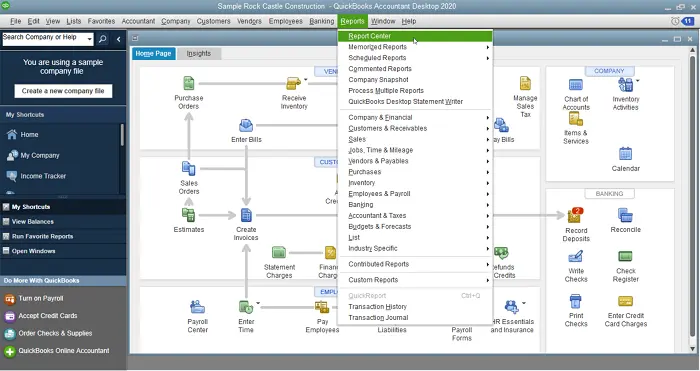Collapse the left icon bar arrow
The image size is (700, 371).
[x=118, y=39]
